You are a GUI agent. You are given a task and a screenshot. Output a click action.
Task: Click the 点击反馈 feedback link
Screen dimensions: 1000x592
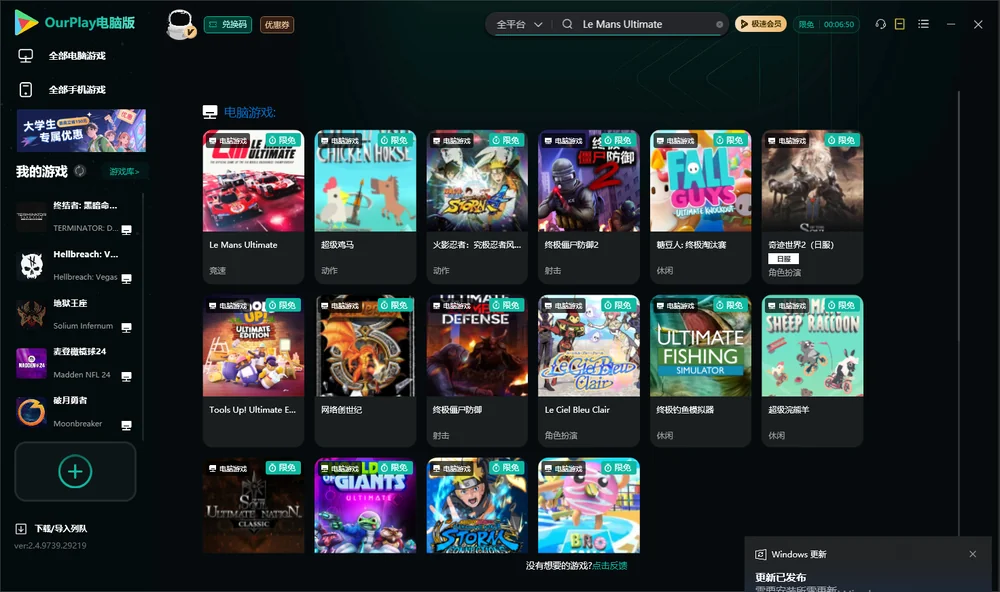pos(610,565)
